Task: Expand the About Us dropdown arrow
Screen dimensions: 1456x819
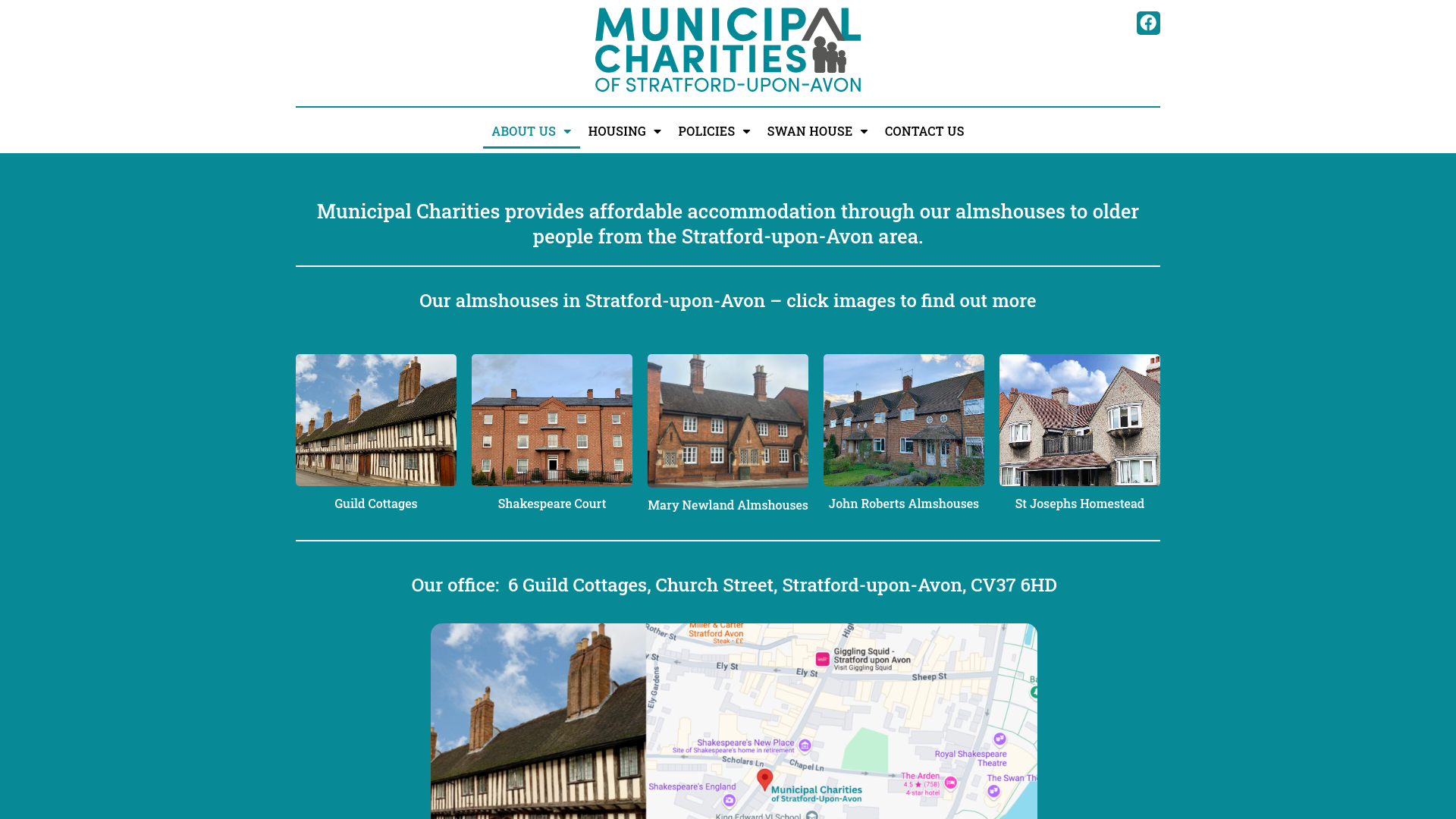Action: click(x=567, y=131)
